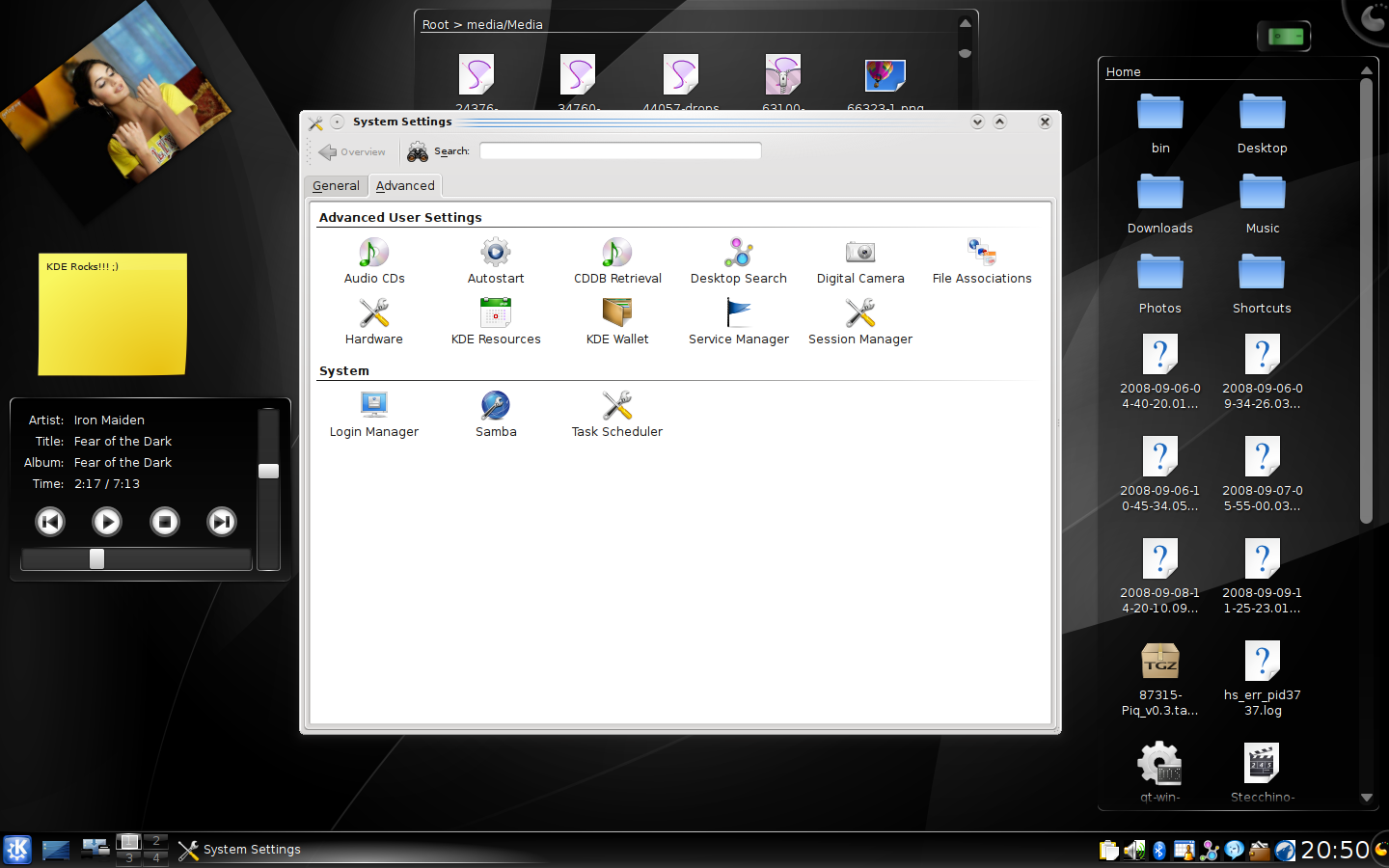Click the Bluetooth tray icon
Screen dimensions: 1389x868
pyautogui.click(x=1159, y=850)
